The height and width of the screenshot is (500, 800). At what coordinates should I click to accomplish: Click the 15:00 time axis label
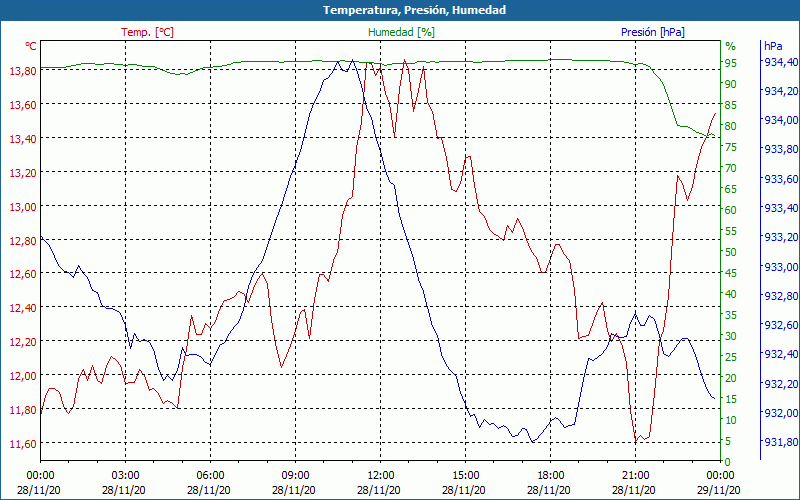point(465,476)
